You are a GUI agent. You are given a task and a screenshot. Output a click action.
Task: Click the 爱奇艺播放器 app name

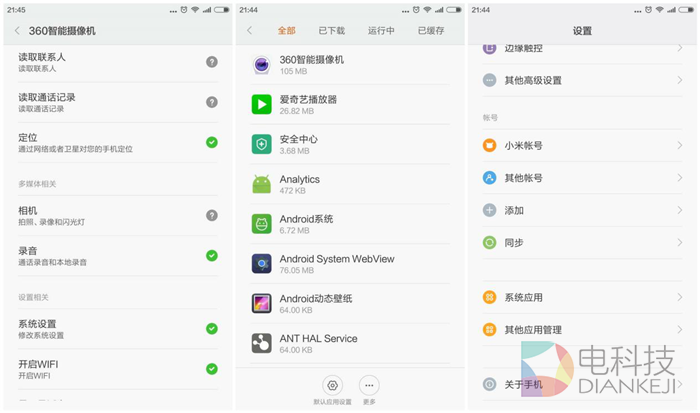coord(308,100)
